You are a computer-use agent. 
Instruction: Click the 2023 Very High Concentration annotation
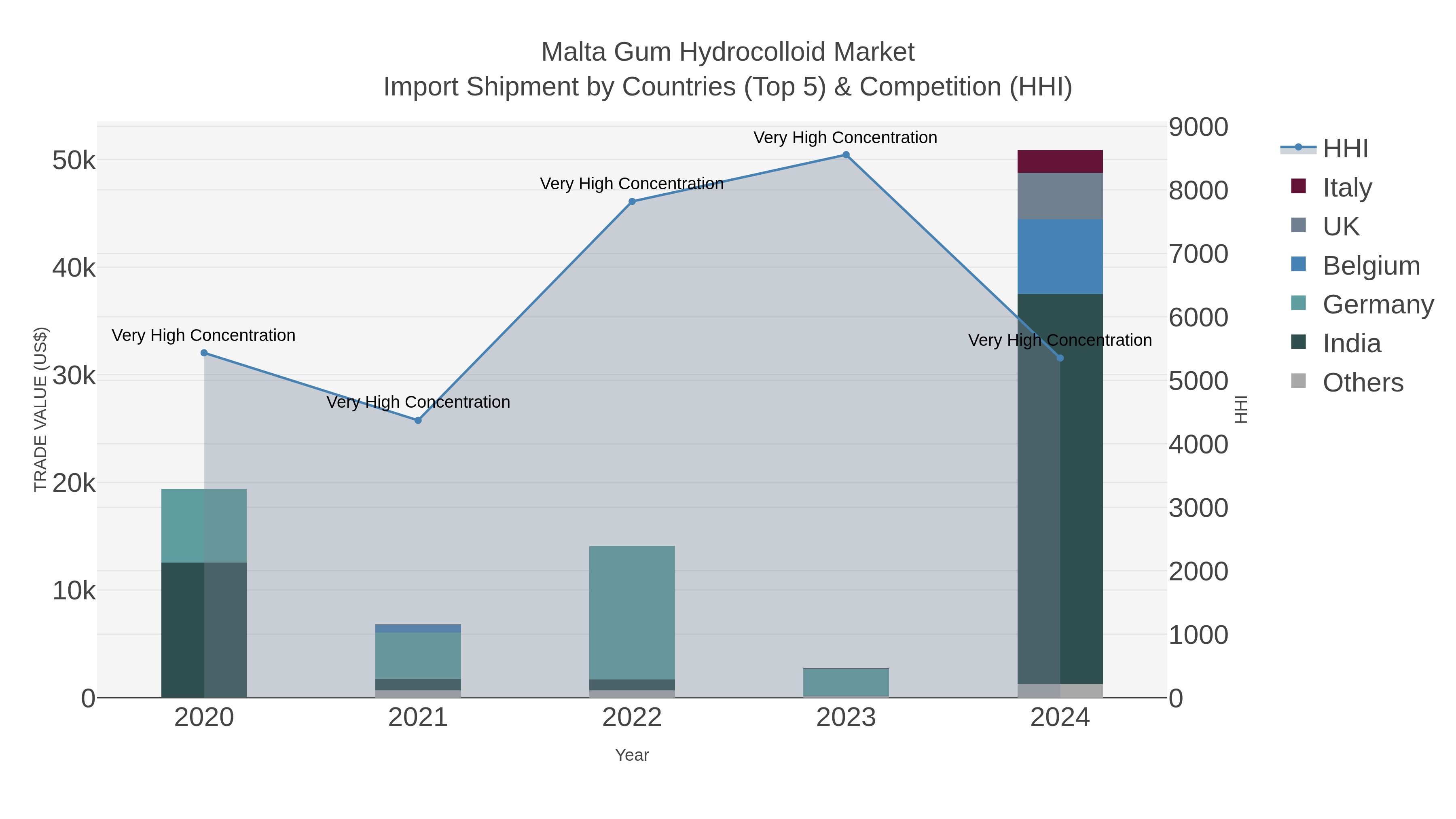click(846, 138)
